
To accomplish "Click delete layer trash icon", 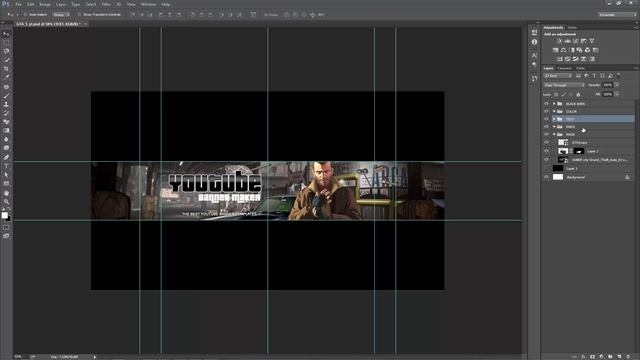I will [x=628, y=356].
